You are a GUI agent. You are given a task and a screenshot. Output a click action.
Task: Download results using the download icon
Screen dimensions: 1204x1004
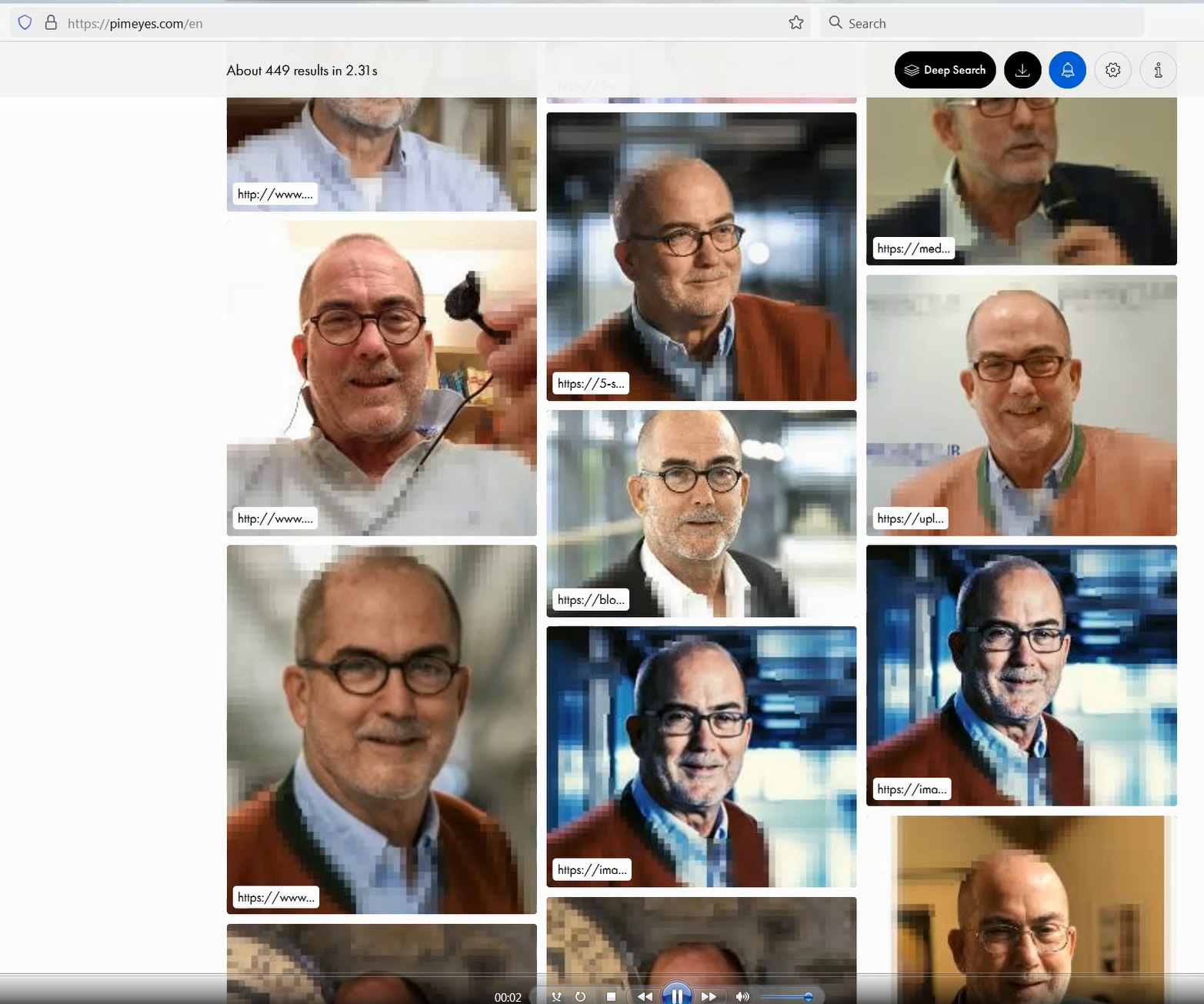point(1022,70)
